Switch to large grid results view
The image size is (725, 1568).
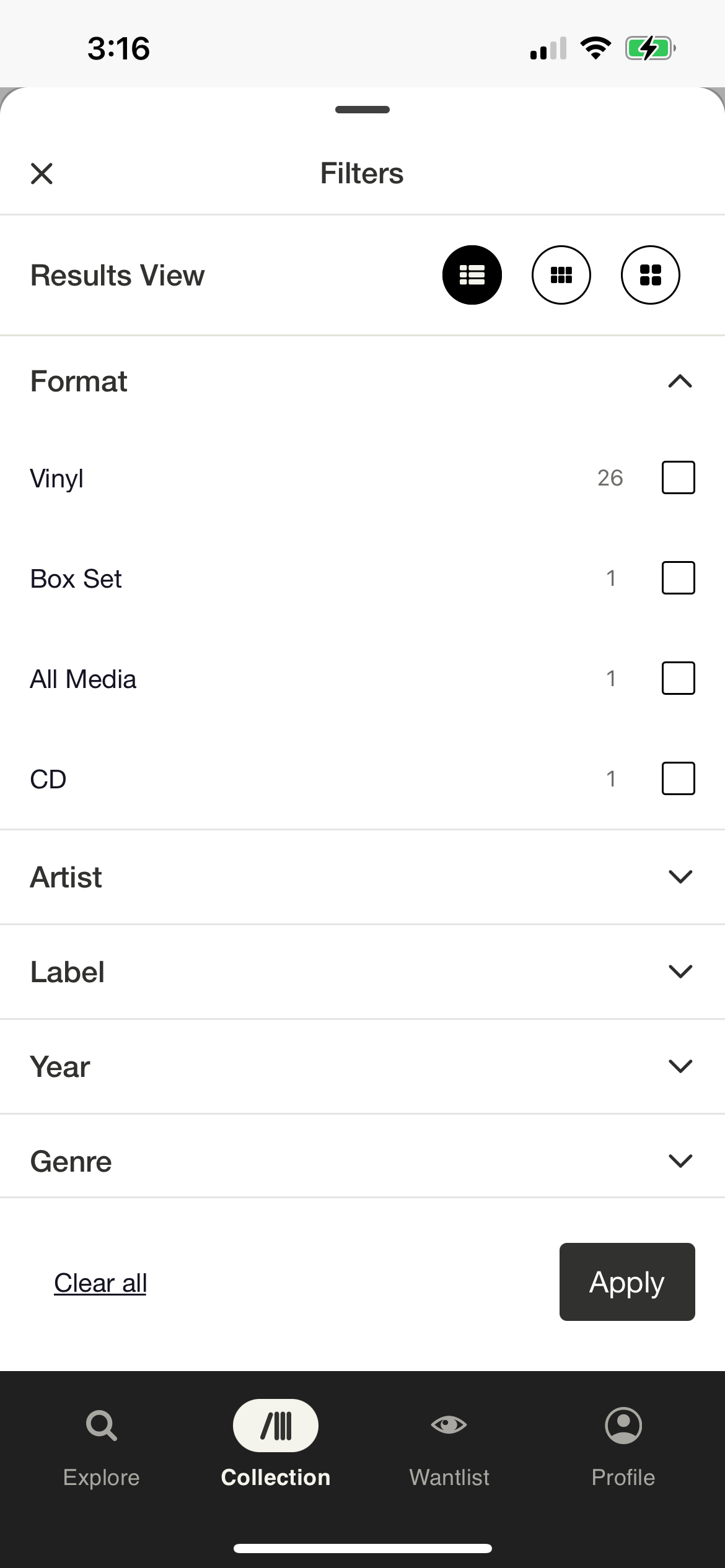pos(650,275)
